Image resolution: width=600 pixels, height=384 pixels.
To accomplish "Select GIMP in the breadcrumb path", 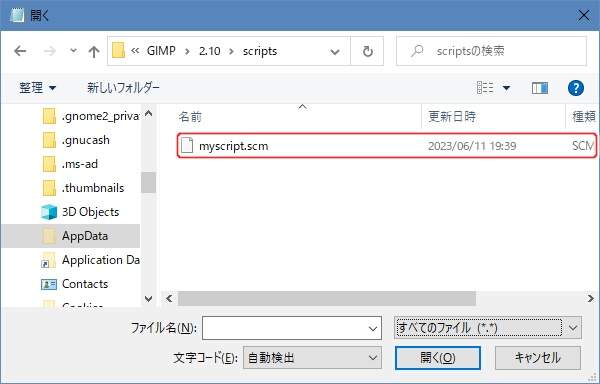I will pyautogui.click(x=161, y=51).
